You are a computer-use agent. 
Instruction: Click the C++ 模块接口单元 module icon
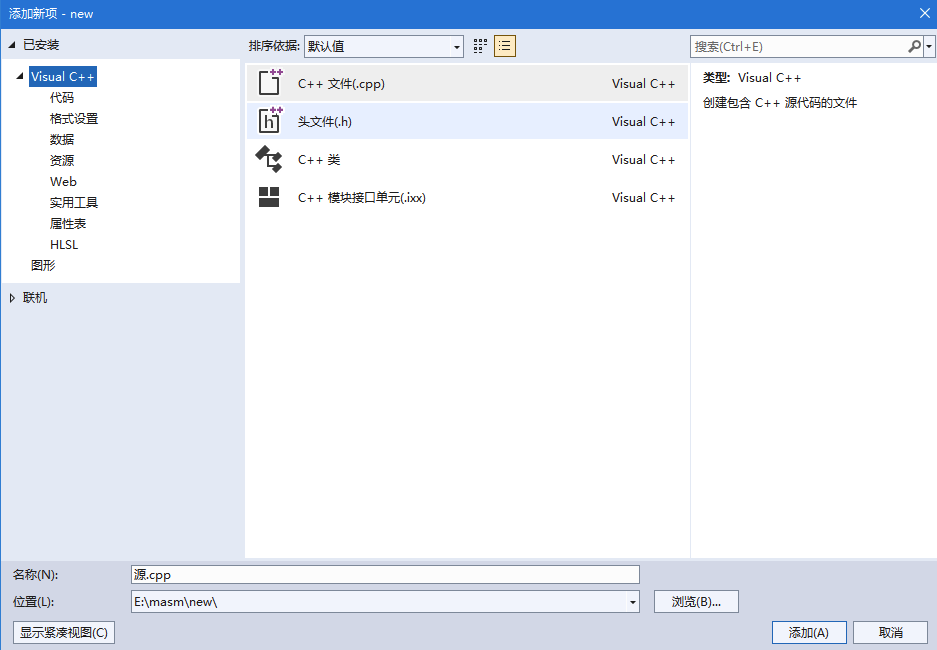point(269,197)
